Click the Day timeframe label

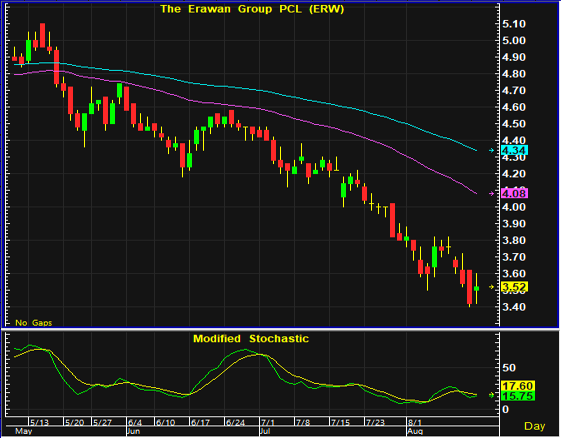[535, 426]
